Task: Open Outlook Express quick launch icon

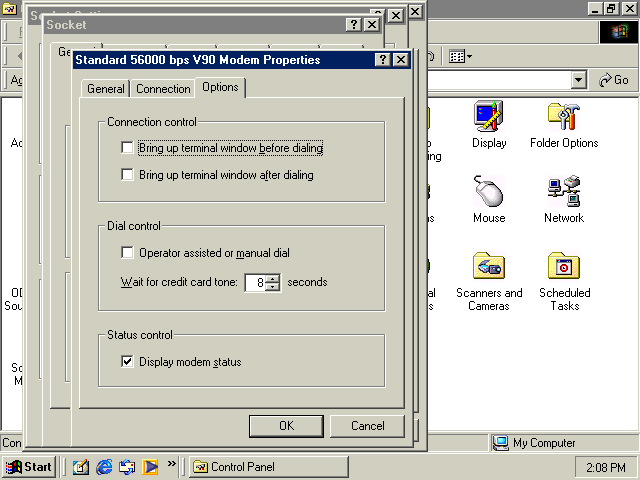Action: [127, 467]
